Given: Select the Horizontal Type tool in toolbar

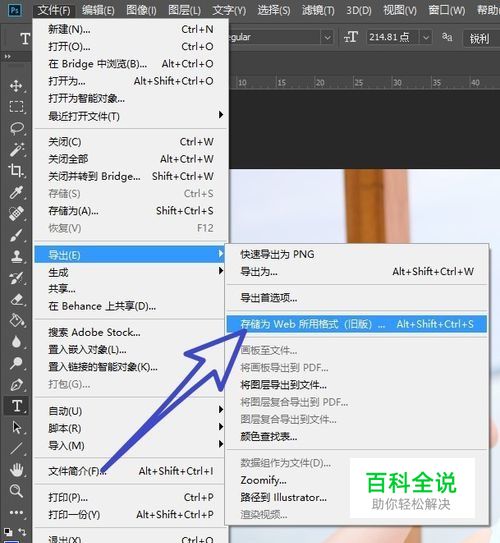Looking at the screenshot, I should coord(16,406).
